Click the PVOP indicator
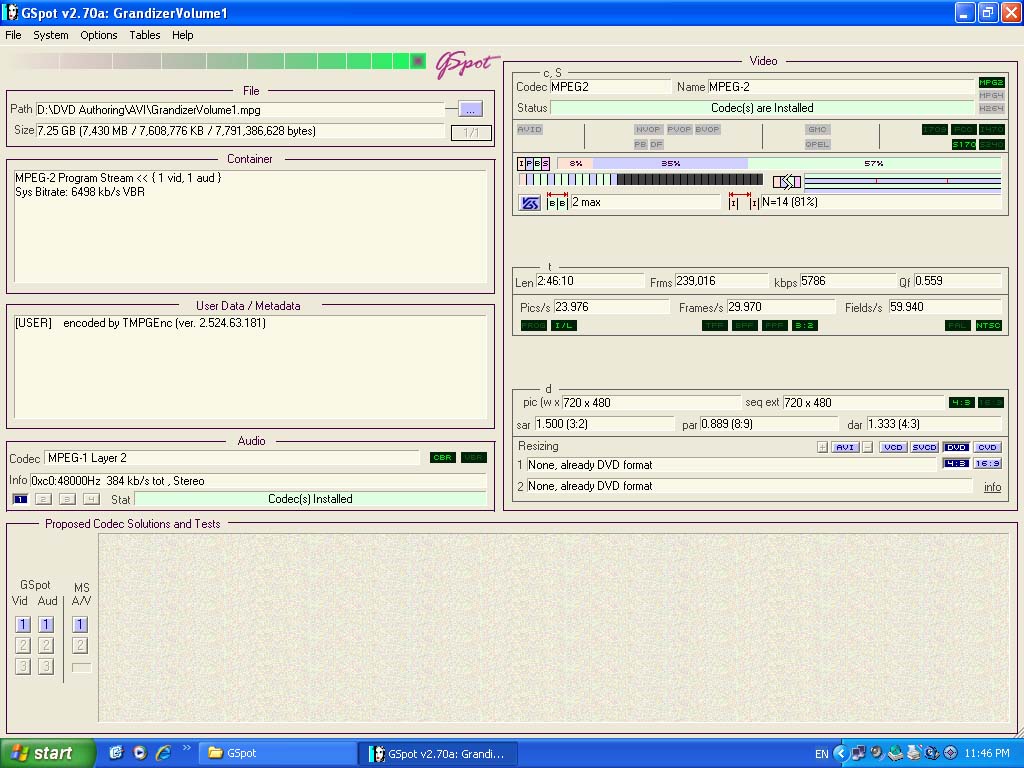1024x768 pixels. click(679, 129)
